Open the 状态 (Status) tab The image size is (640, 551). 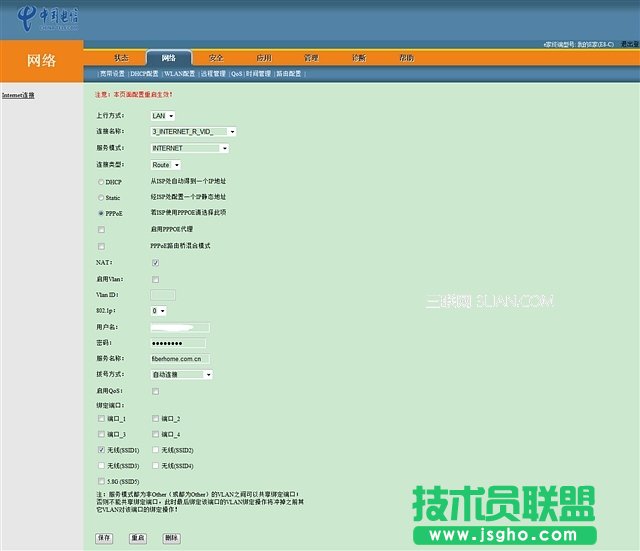121,58
